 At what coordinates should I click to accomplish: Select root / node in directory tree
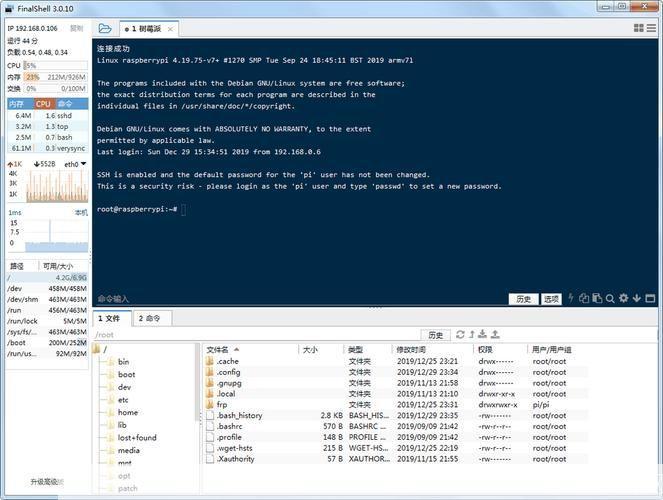(101, 349)
